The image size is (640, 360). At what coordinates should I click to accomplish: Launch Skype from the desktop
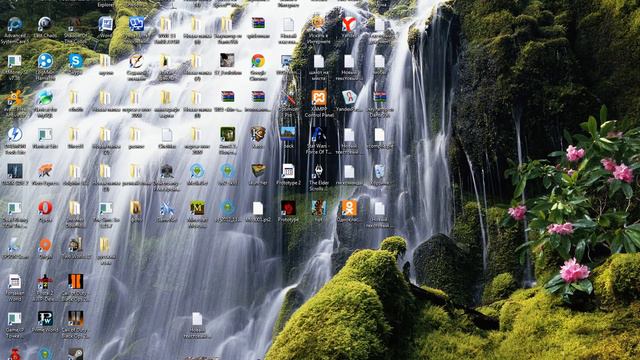[76, 61]
